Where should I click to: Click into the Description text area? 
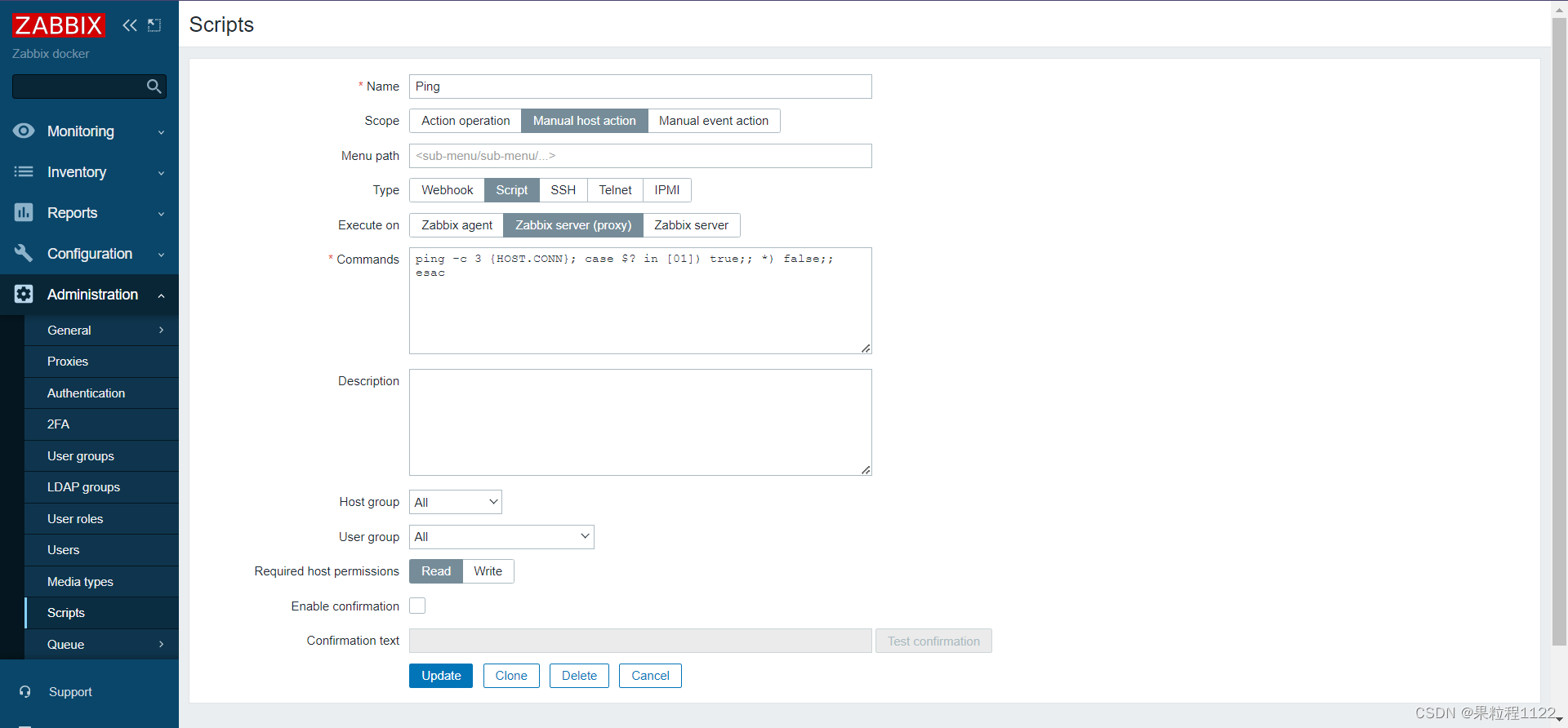click(x=640, y=423)
